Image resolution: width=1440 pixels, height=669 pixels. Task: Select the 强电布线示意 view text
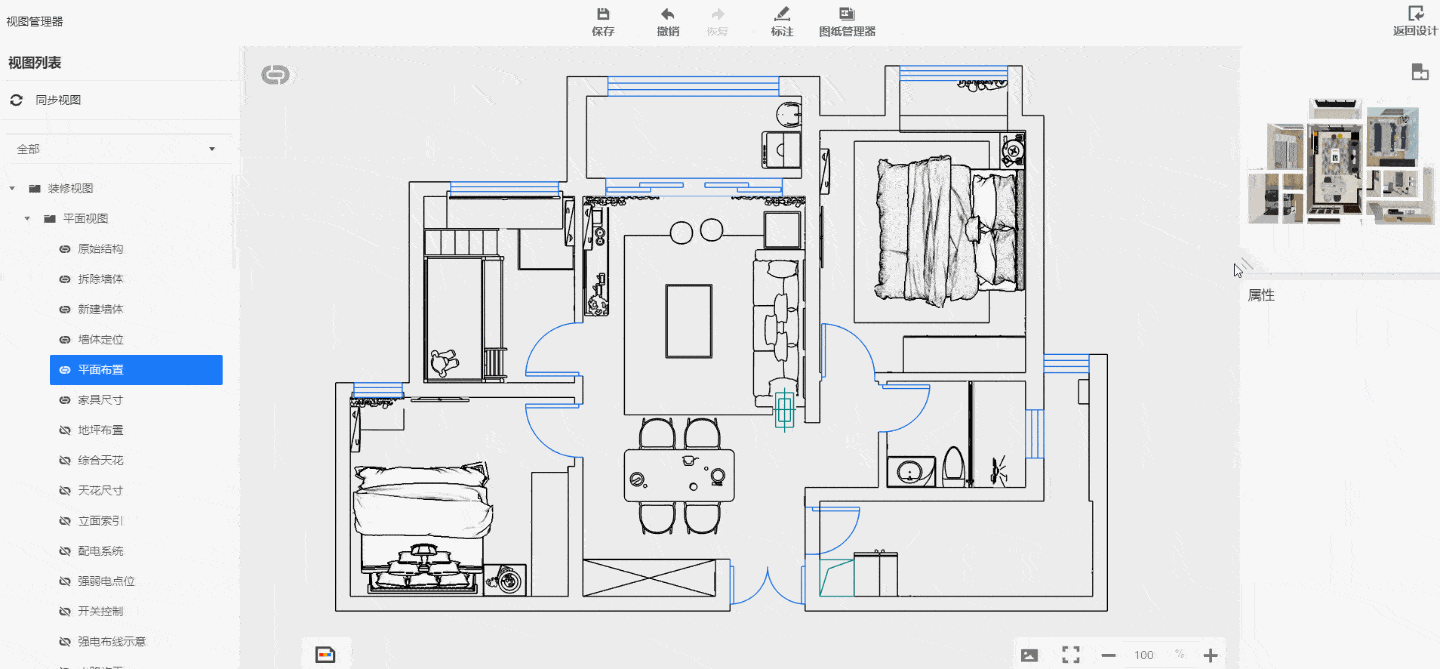click(112, 641)
